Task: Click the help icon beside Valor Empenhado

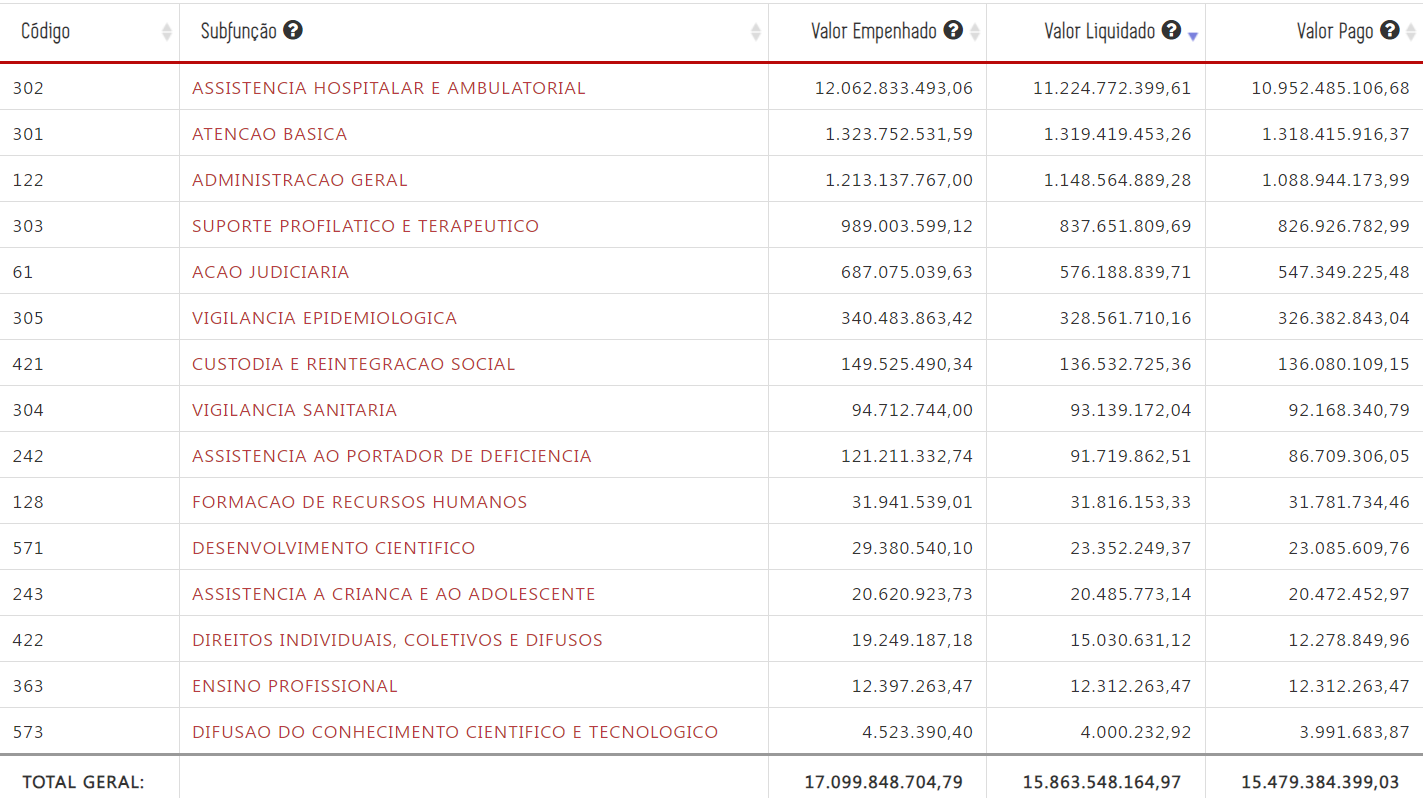Action: pos(953,31)
